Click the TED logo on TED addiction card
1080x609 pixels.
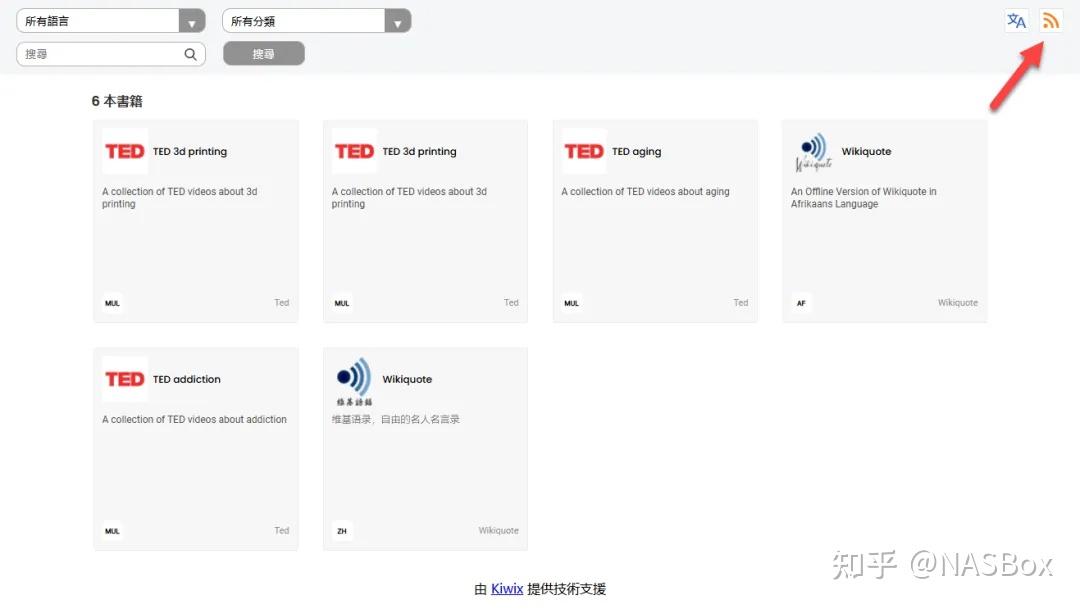(125, 379)
